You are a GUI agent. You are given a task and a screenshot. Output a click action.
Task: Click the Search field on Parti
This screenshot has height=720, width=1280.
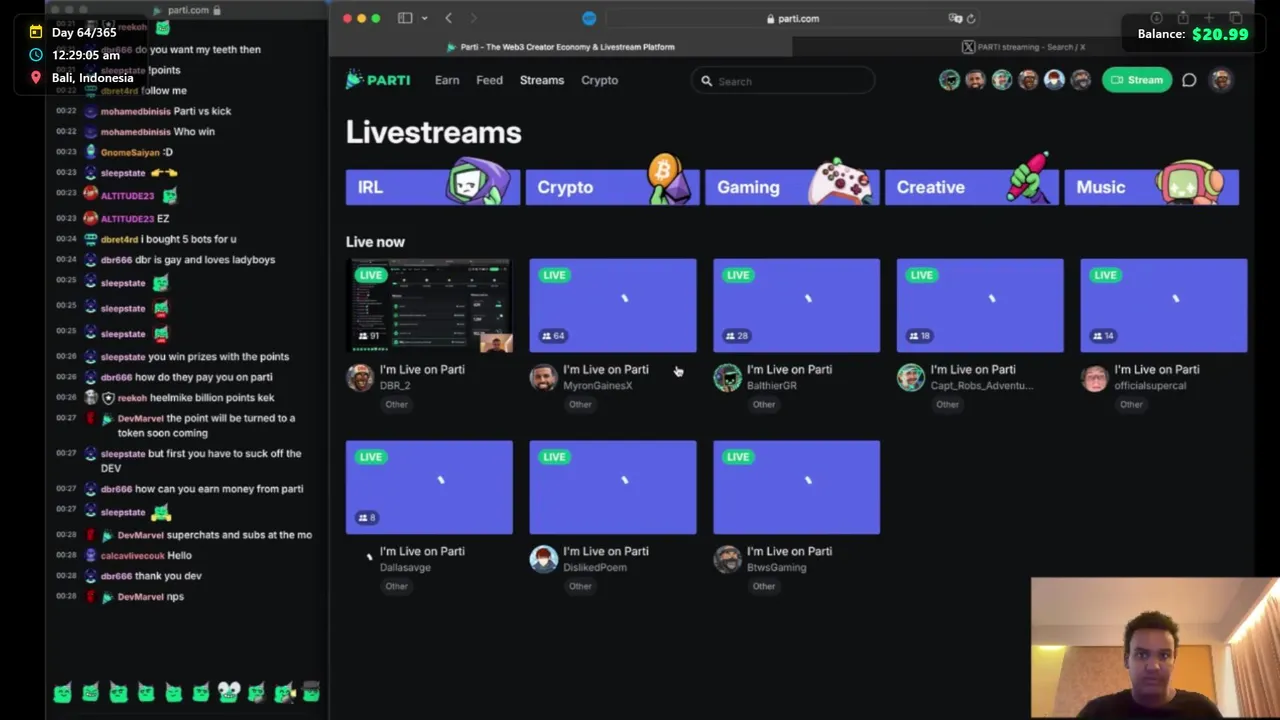coord(784,81)
